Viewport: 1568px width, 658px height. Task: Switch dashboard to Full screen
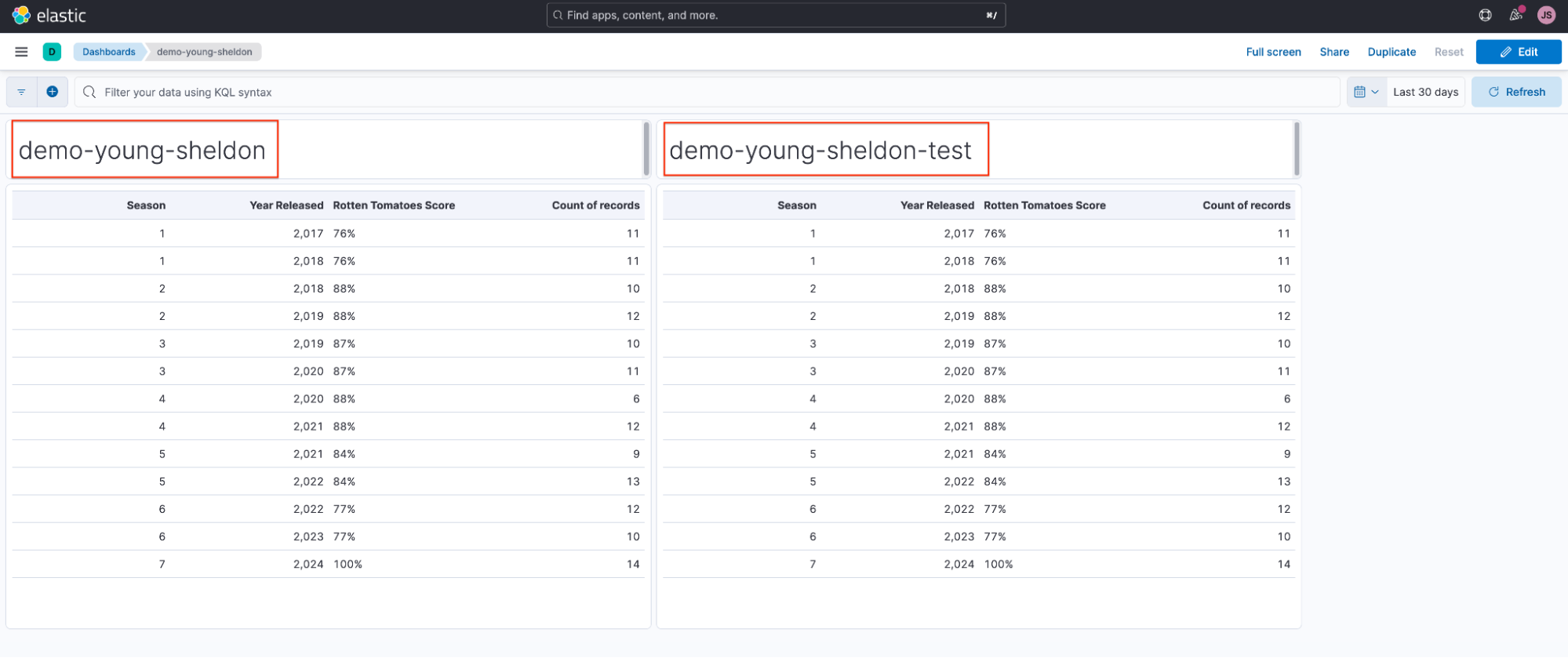click(x=1273, y=52)
